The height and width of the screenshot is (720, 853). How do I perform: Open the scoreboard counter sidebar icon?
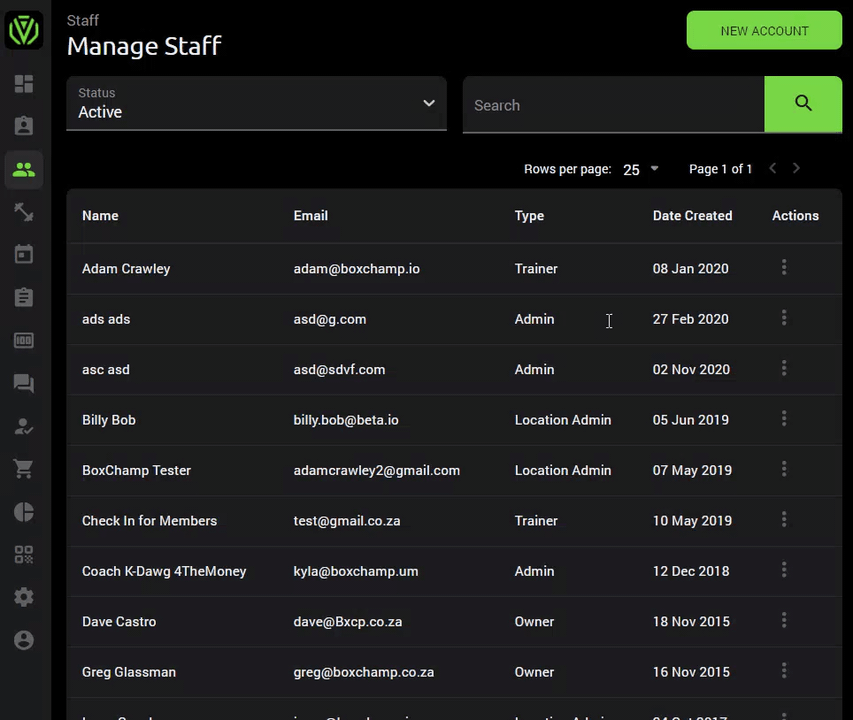pyautogui.click(x=24, y=340)
